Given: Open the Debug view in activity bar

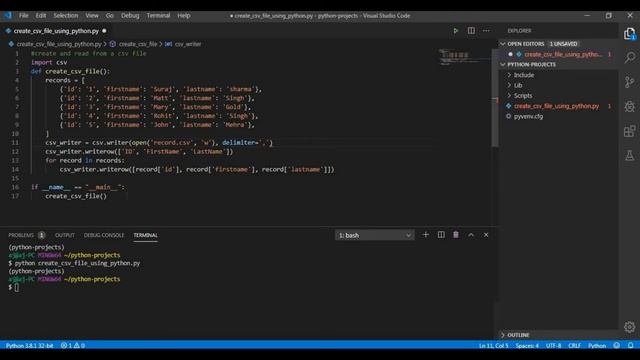Looking at the screenshot, I should pos(629,107).
